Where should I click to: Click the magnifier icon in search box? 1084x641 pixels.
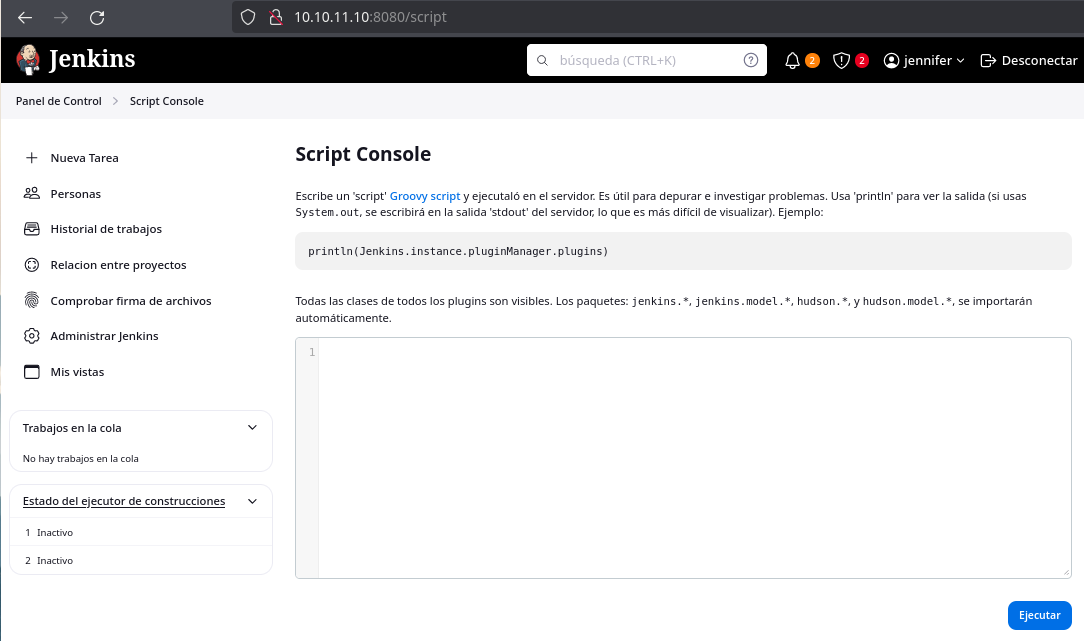(x=543, y=60)
